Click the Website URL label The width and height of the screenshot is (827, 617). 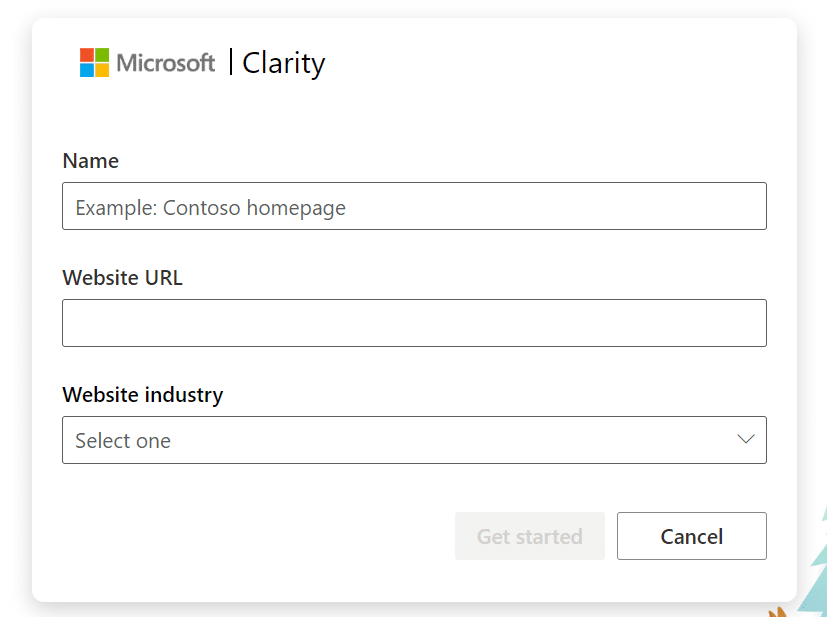[122, 278]
